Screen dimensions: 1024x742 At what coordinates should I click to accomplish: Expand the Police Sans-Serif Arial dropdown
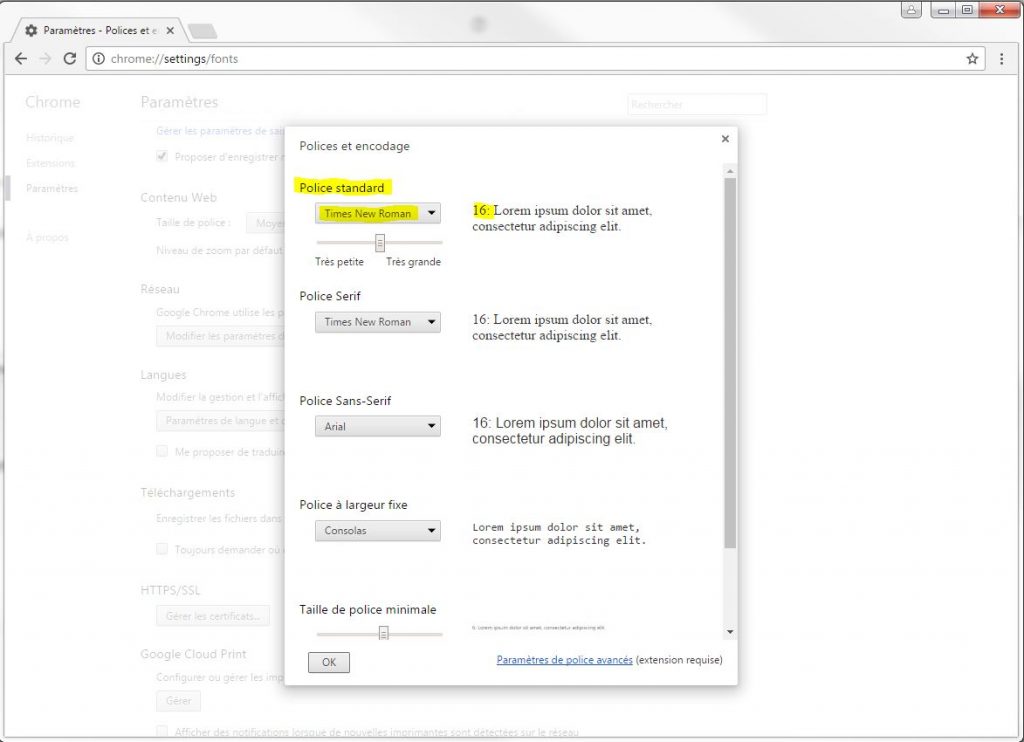click(377, 426)
